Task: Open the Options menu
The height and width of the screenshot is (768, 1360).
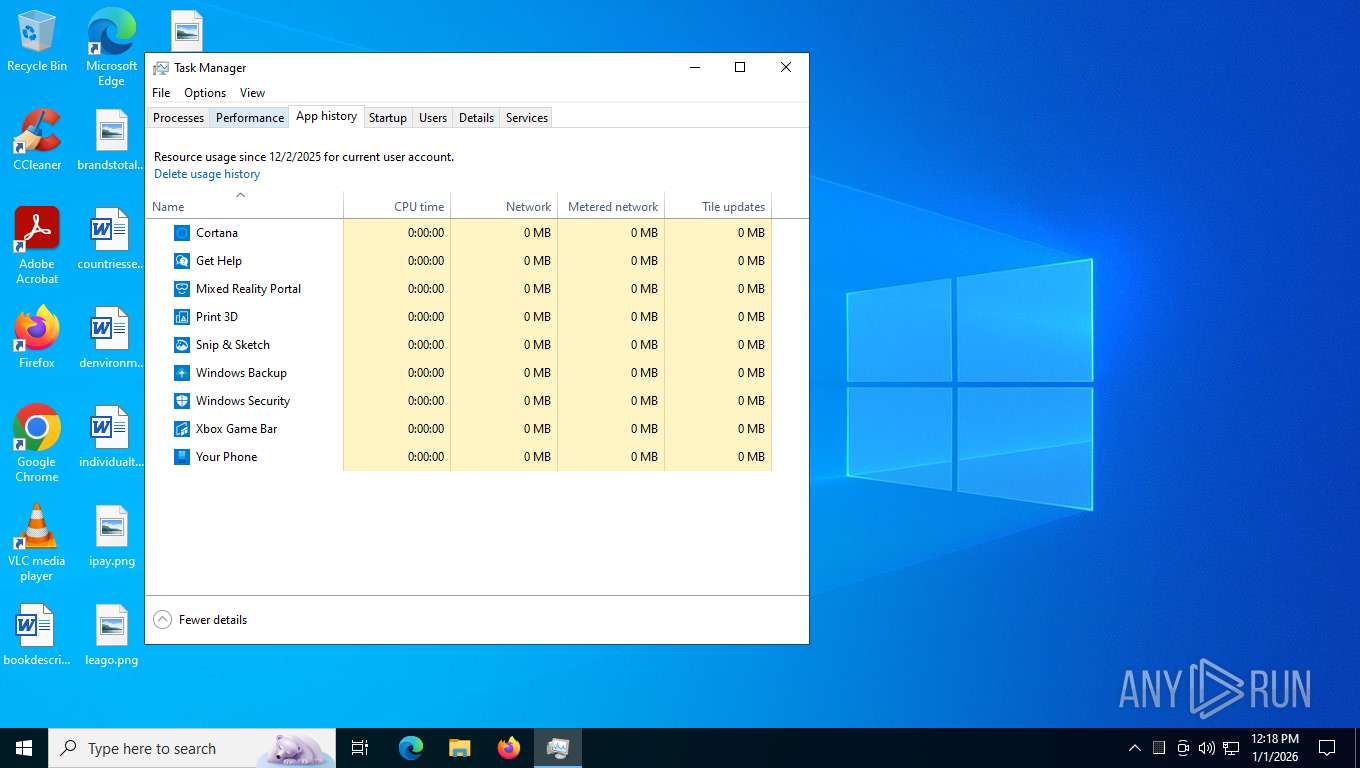Action: (x=205, y=93)
